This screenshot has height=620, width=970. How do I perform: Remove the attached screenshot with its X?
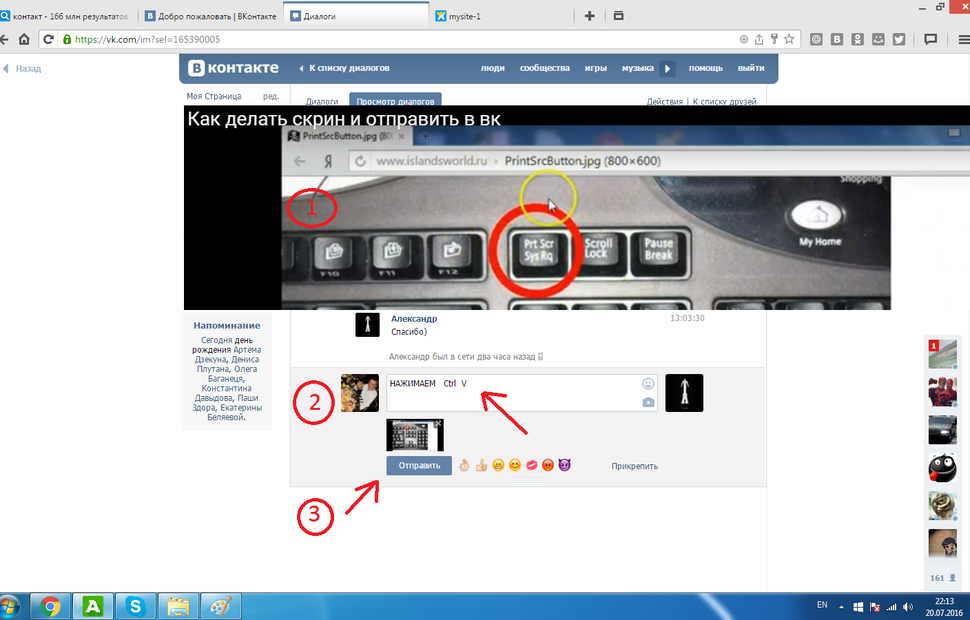(439, 424)
